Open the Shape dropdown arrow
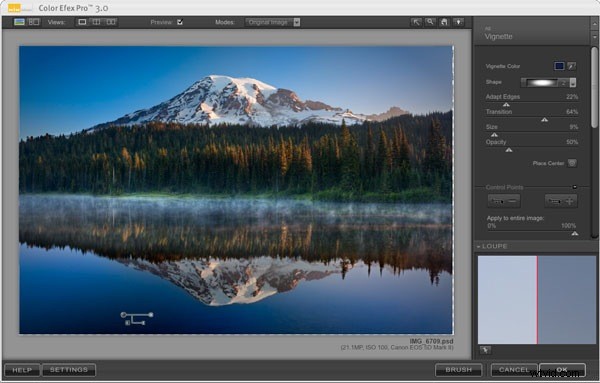Image resolution: width=600 pixels, height=383 pixels. click(x=573, y=82)
